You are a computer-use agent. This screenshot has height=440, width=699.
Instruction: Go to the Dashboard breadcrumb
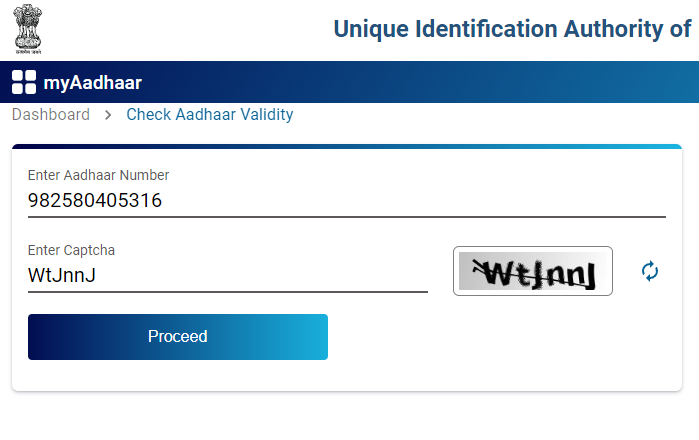[x=51, y=115]
